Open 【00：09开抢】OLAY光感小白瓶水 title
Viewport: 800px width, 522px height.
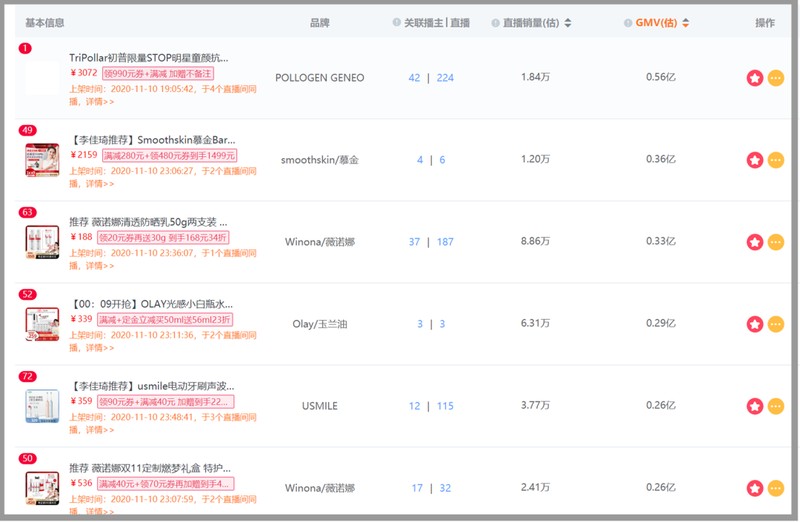[x=151, y=304]
